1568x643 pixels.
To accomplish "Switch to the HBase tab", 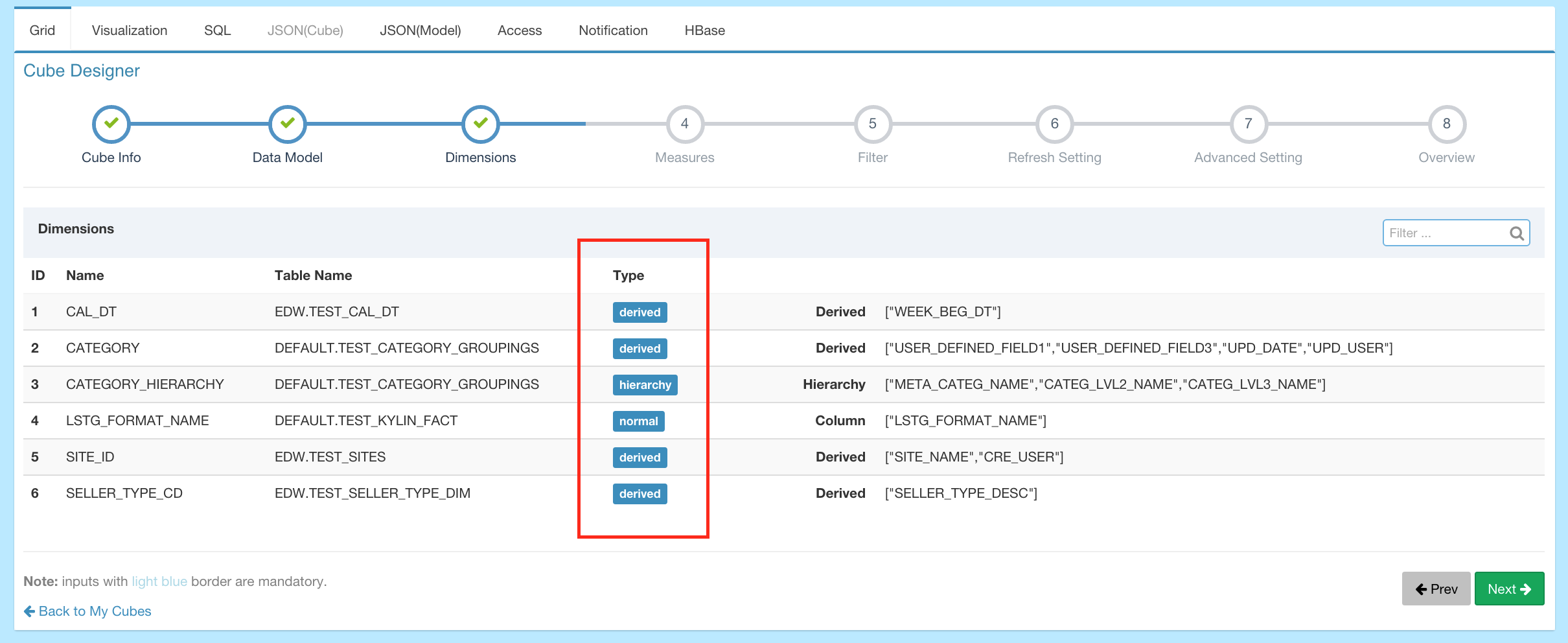I will tap(704, 30).
